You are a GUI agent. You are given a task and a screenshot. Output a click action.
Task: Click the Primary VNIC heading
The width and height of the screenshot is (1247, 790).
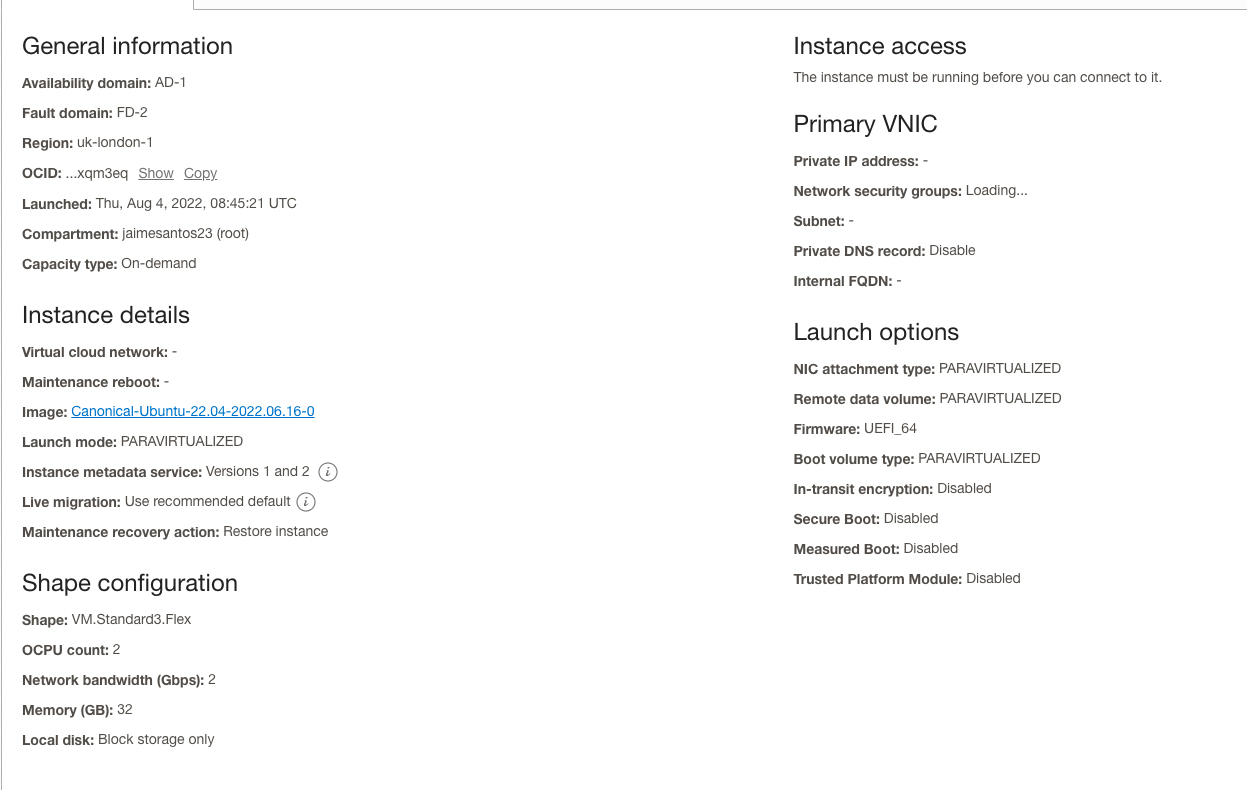pos(865,124)
